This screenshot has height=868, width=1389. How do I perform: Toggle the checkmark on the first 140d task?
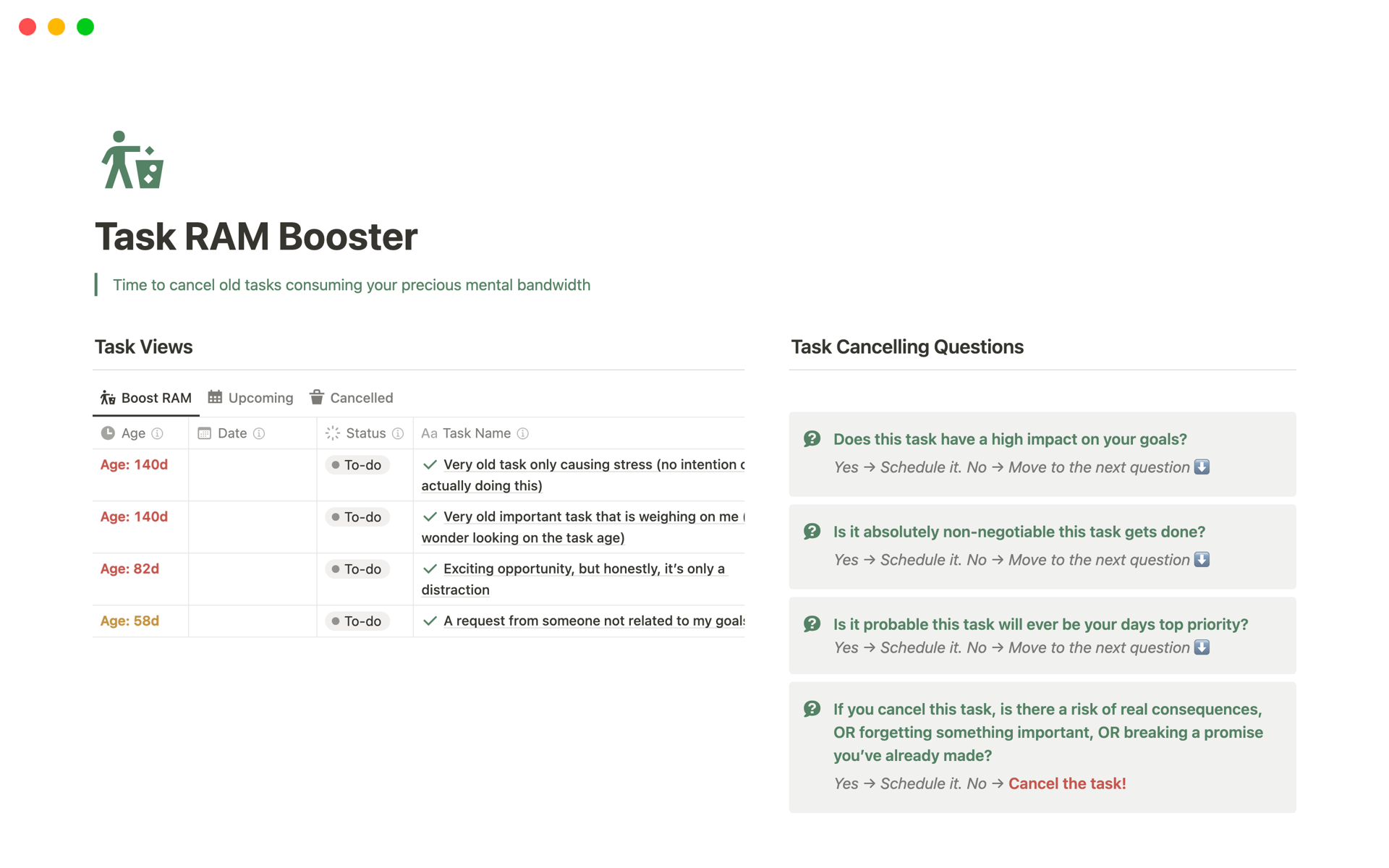[430, 464]
